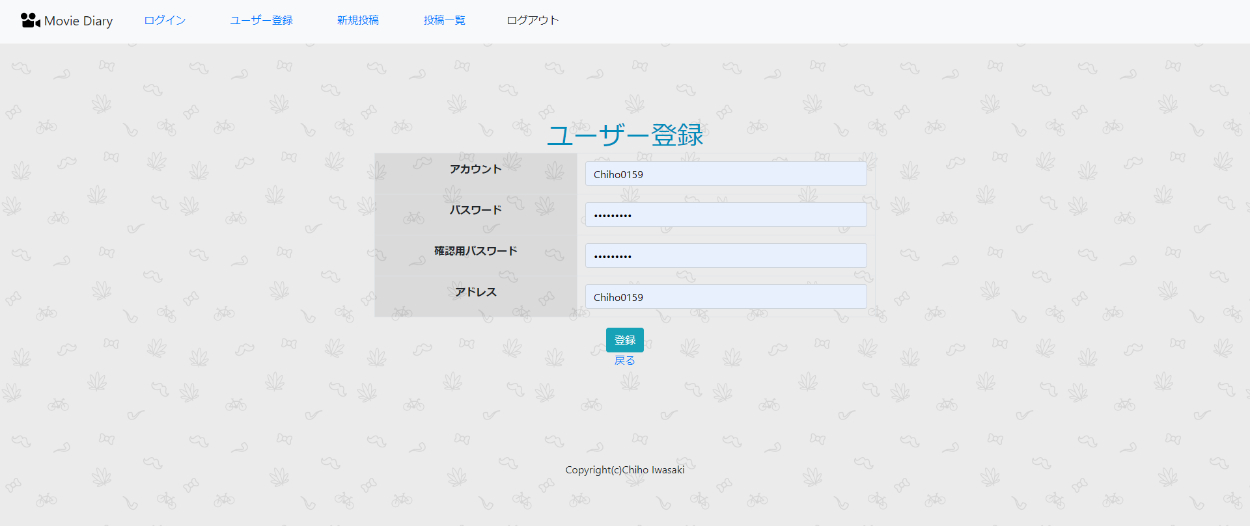Image resolution: width=1250 pixels, height=526 pixels.
Task: Click the movie camera logo icon
Action: (30, 20)
